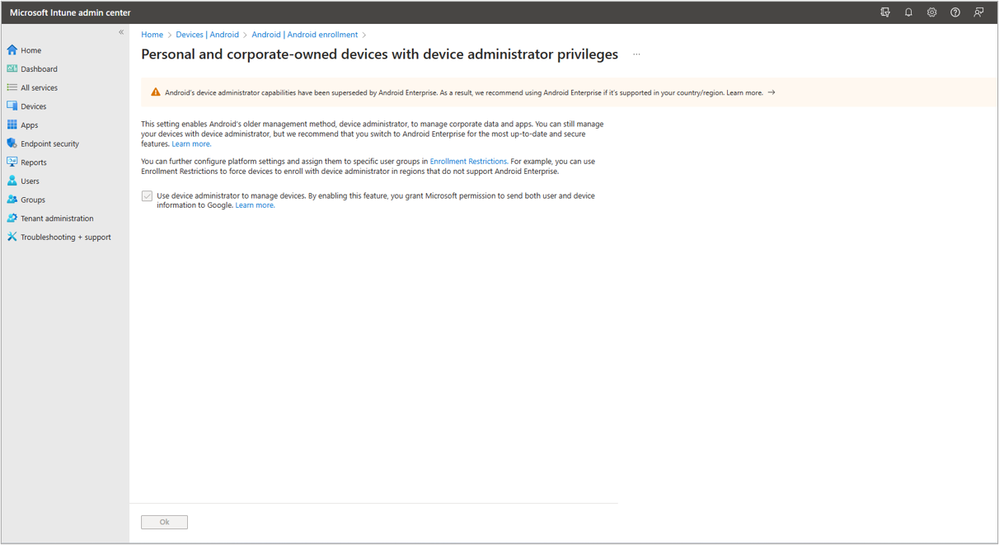Open Endpoint security menu item
999x545 pixels.
coord(50,144)
